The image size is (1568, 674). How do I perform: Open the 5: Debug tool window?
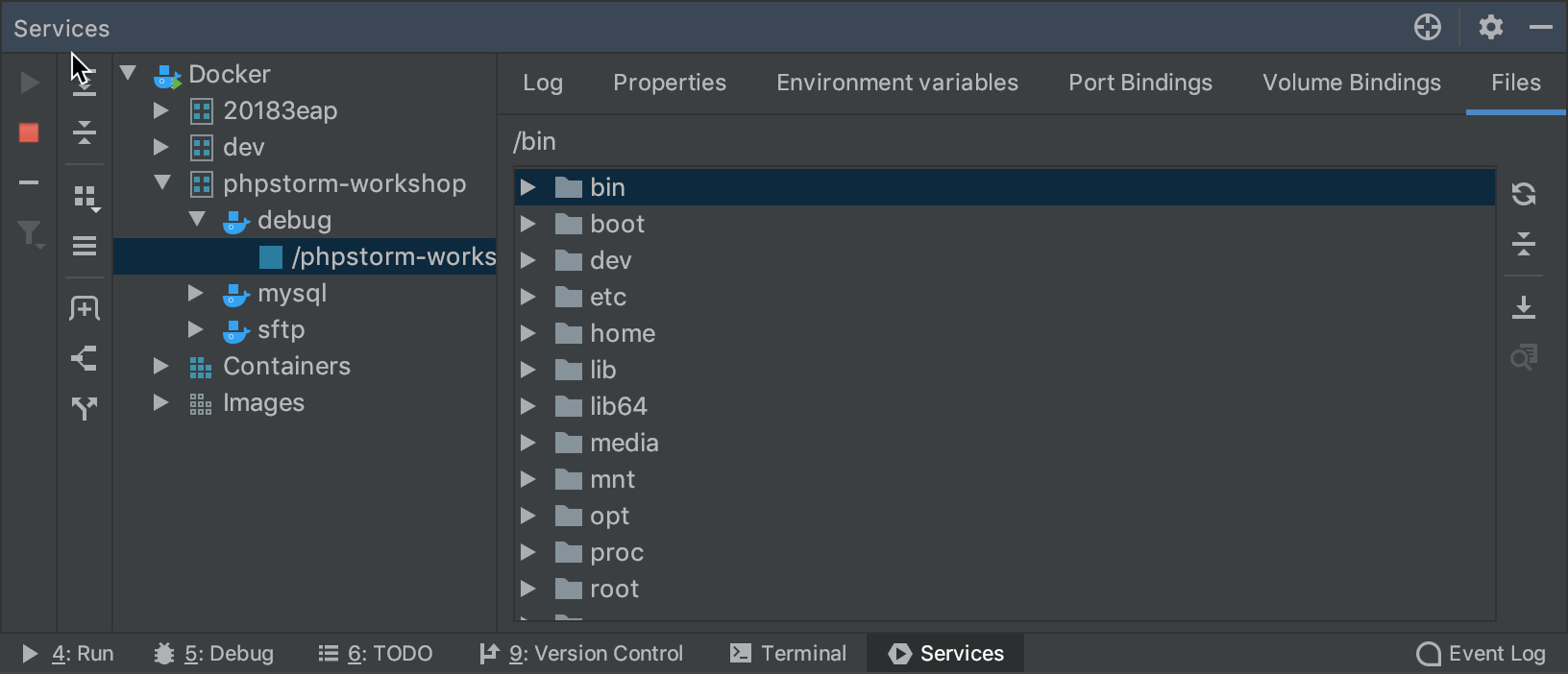pos(213,654)
